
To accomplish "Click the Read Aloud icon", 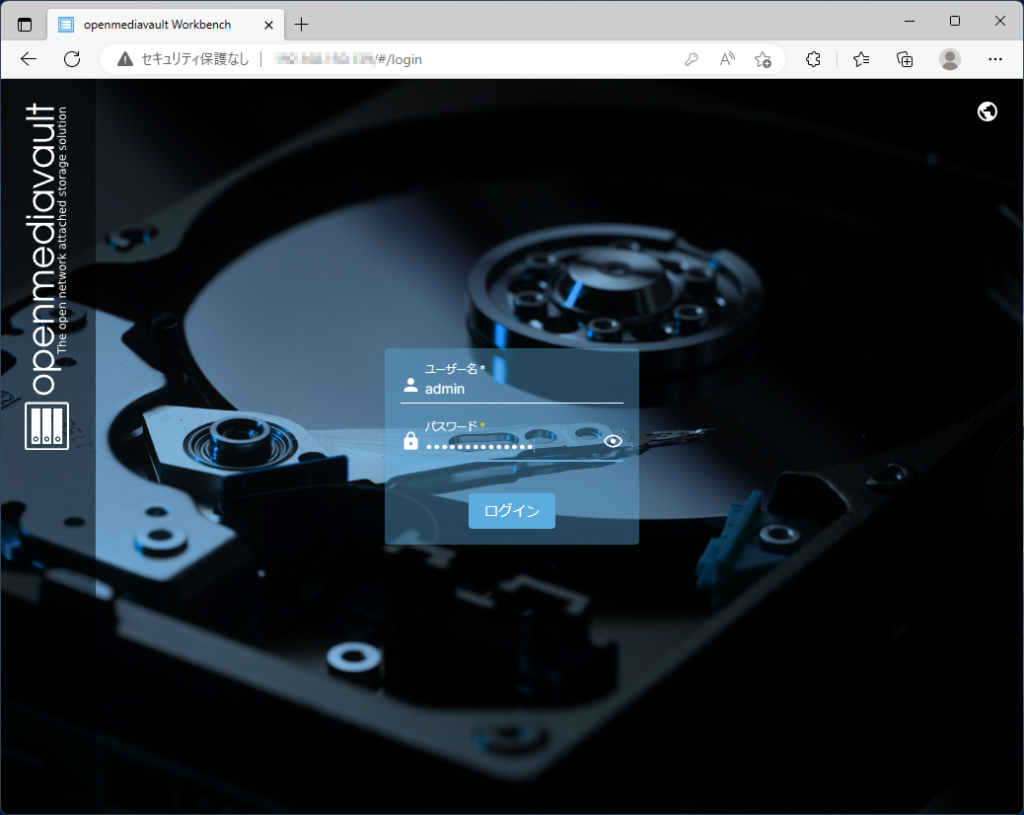I will point(727,59).
